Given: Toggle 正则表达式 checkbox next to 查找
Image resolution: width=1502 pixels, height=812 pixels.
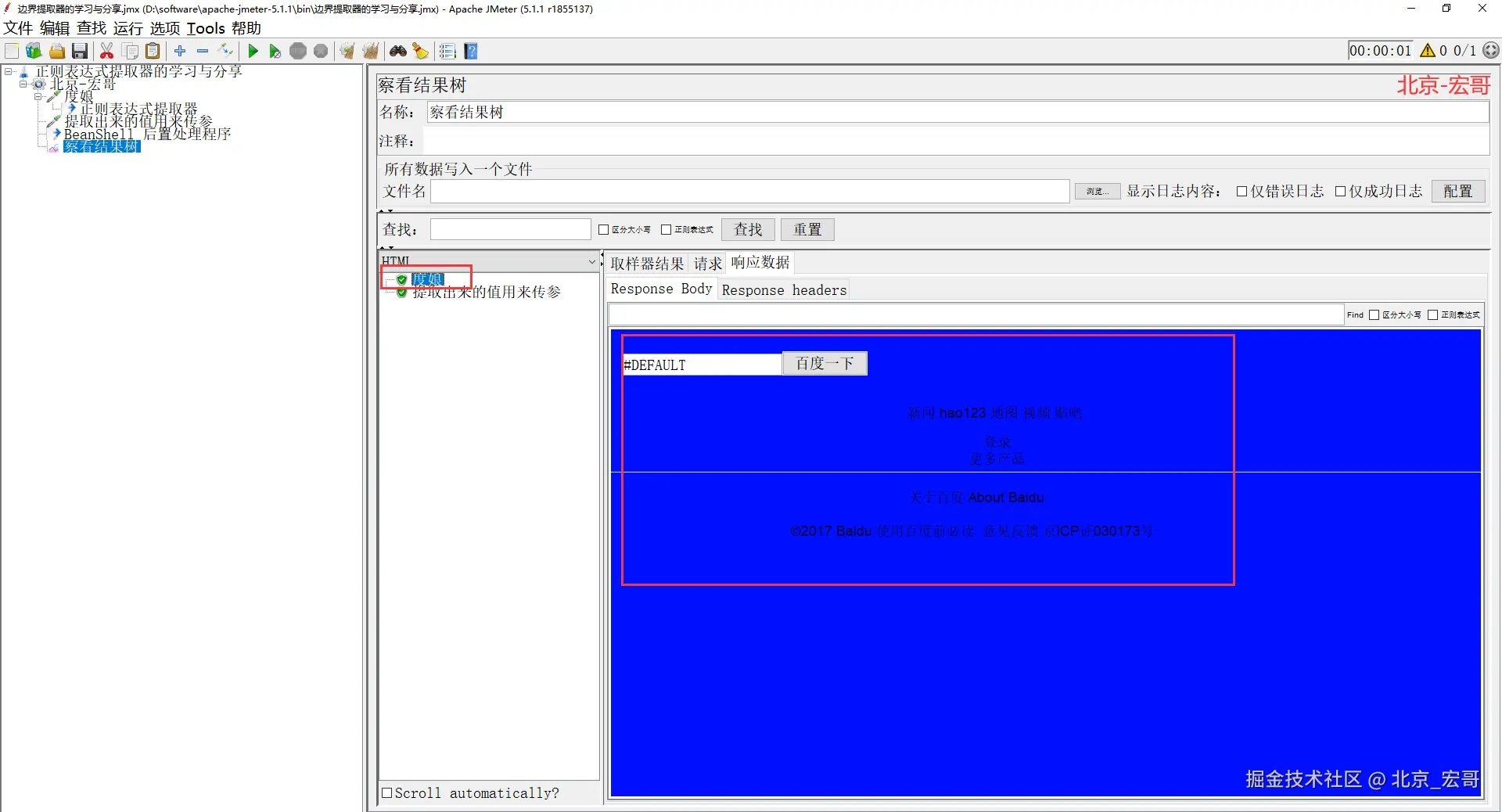Looking at the screenshot, I should tap(666, 230).
